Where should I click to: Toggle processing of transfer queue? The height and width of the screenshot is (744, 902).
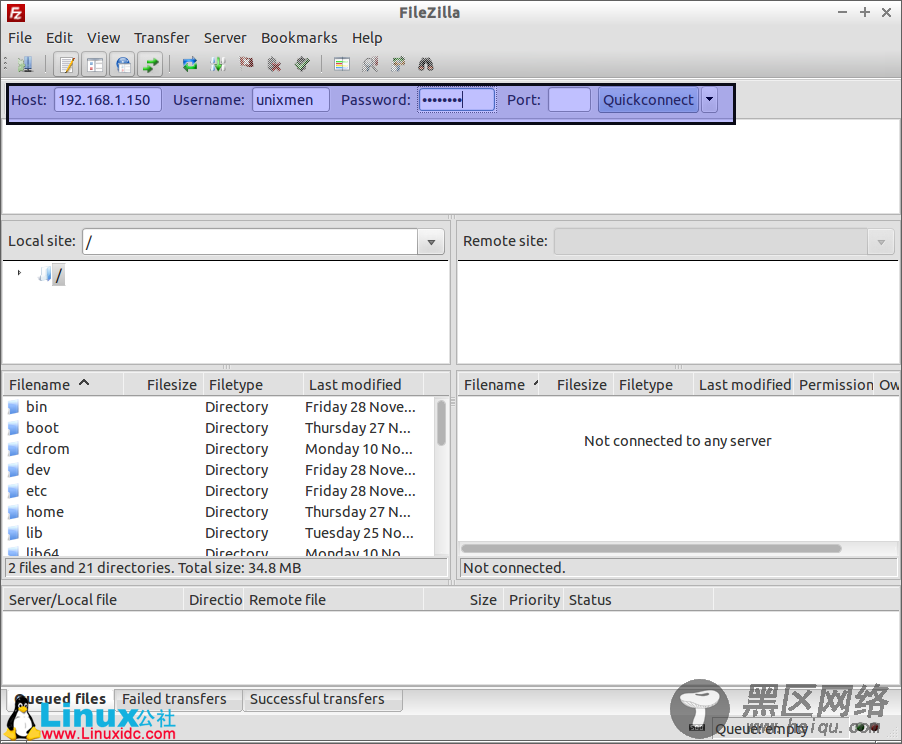218,64
